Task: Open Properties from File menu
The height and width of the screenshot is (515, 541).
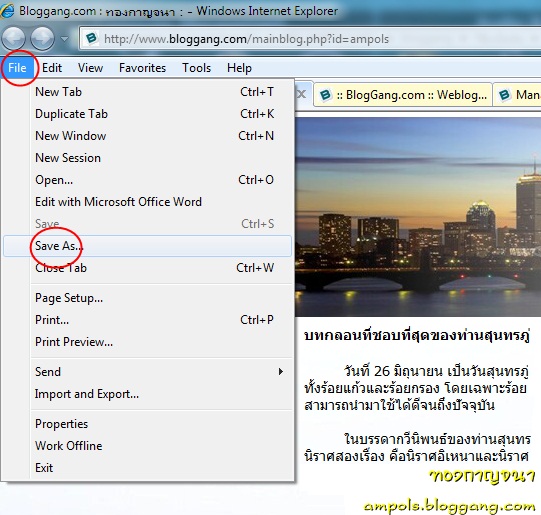Action: [147, 424]
